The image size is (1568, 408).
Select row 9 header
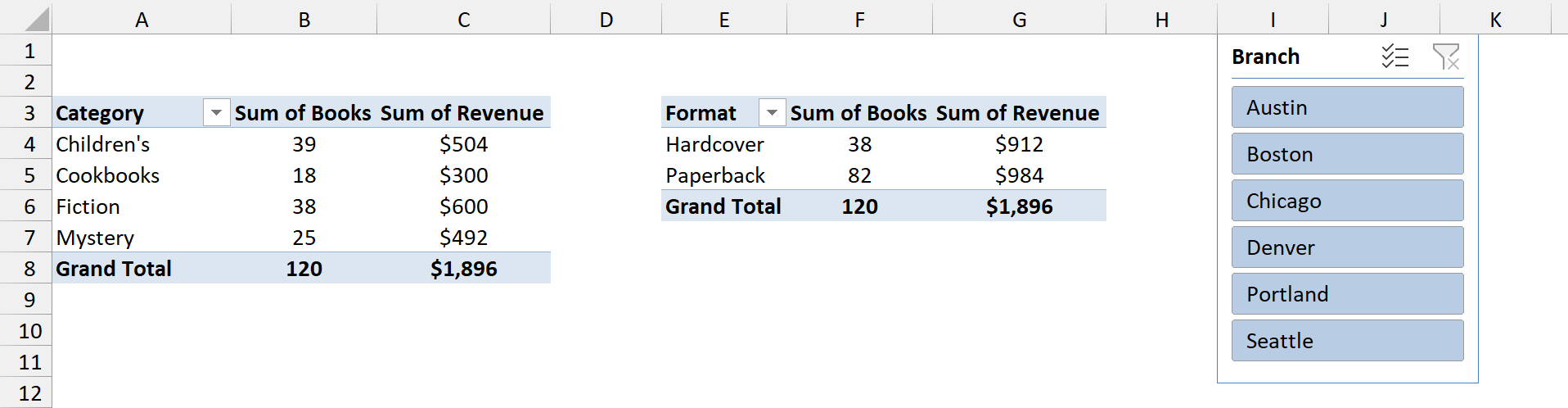(26, 300)
